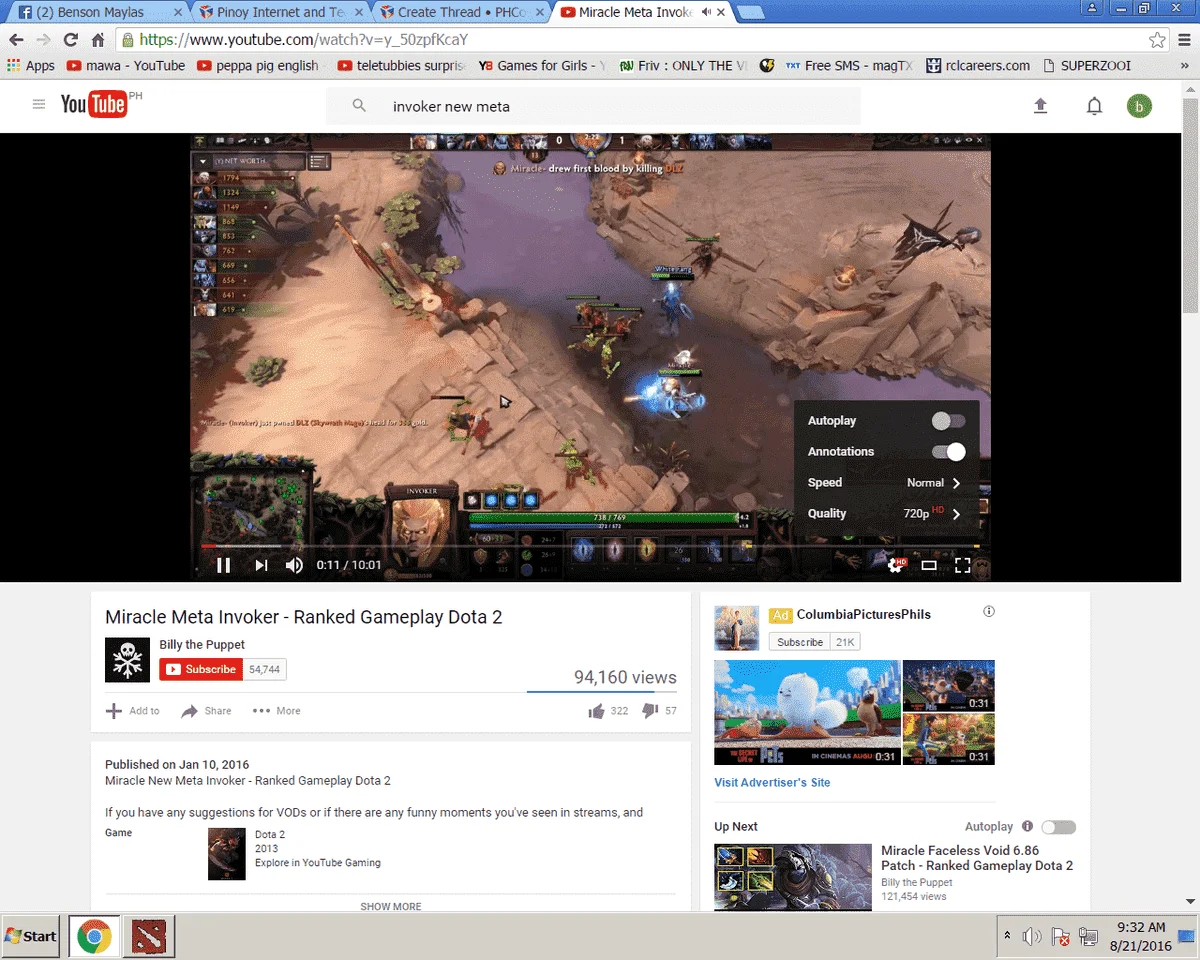Disable Annotations in the player settings menu
This screenshot has height=960, width=1200.
(949, 452)
